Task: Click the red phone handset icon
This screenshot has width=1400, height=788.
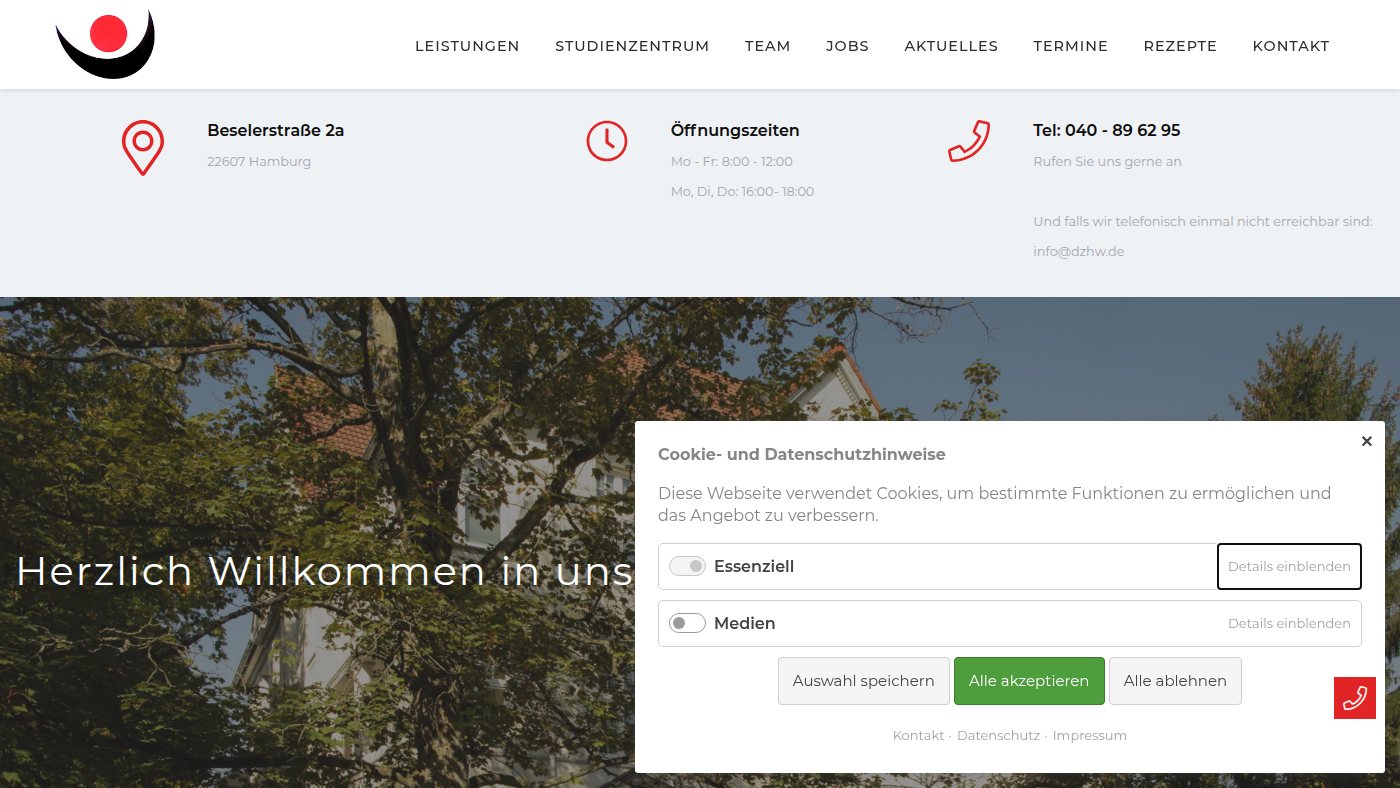Action: [x=968, y=141]
